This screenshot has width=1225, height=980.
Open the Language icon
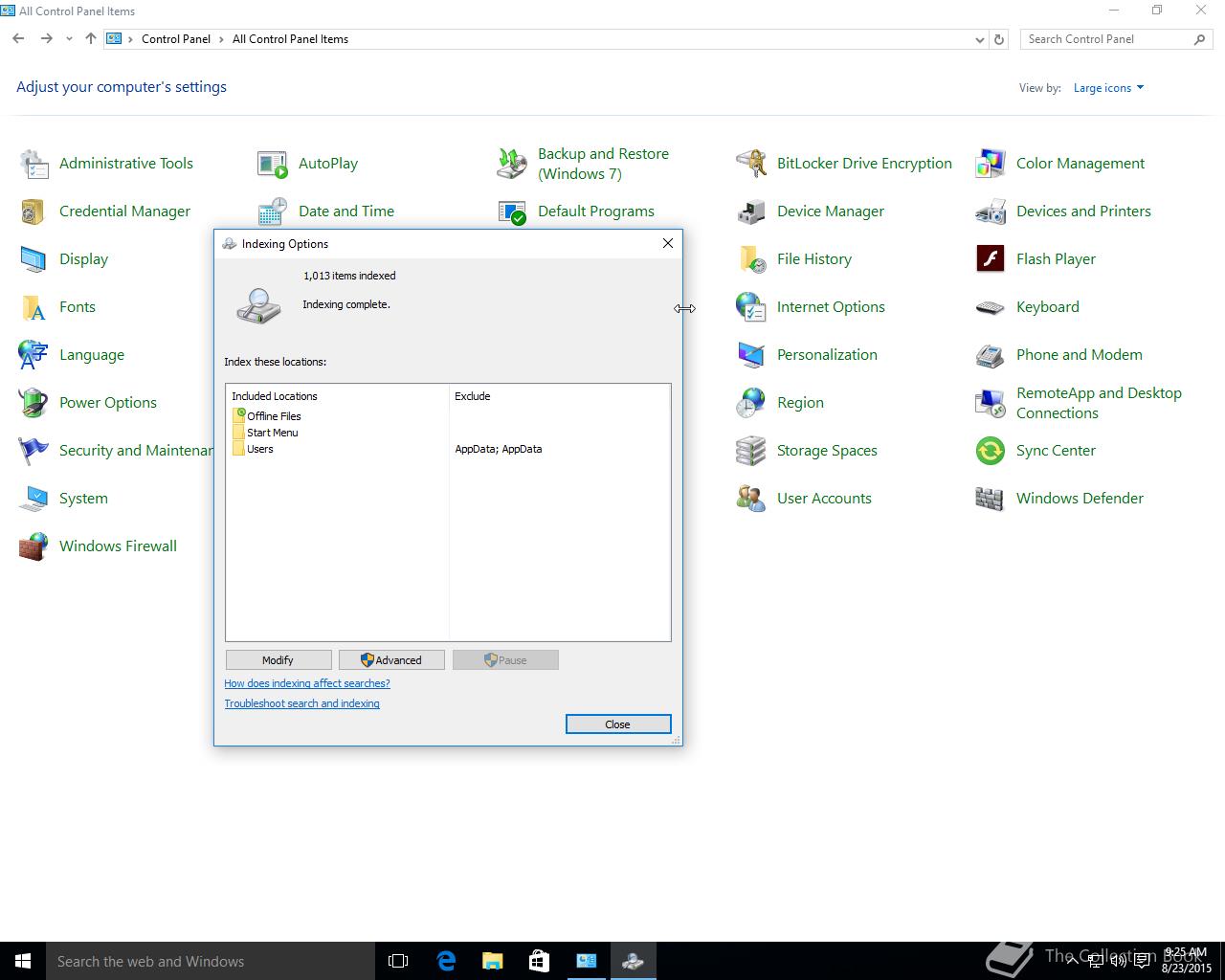point(33,355)
